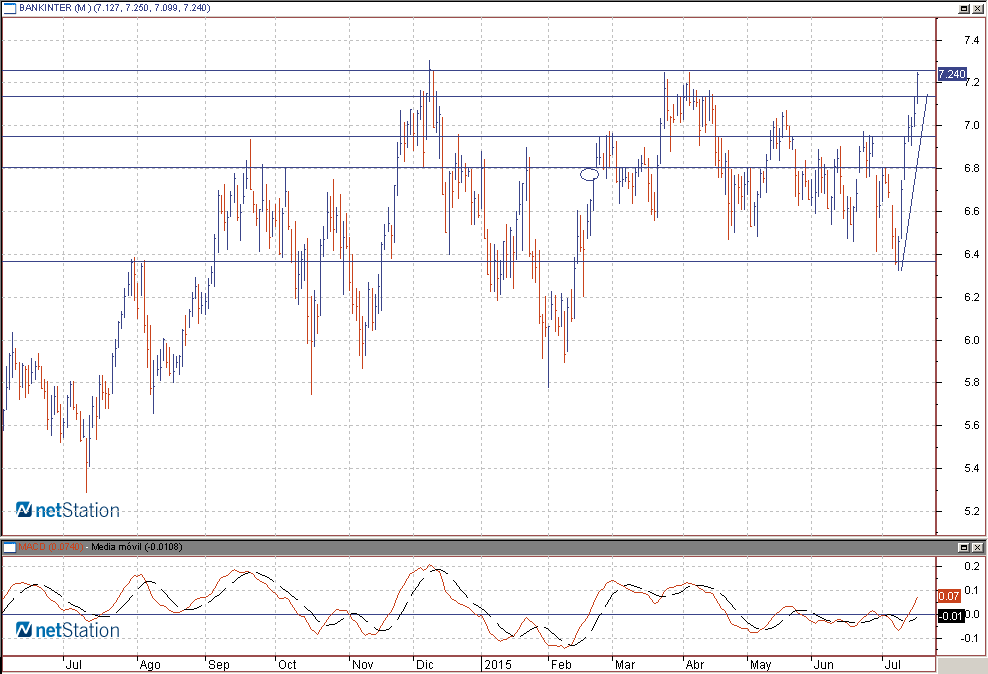988x674 pixels.
Task: Maximize the BANKINTER price chart panel
Action: 964,8
